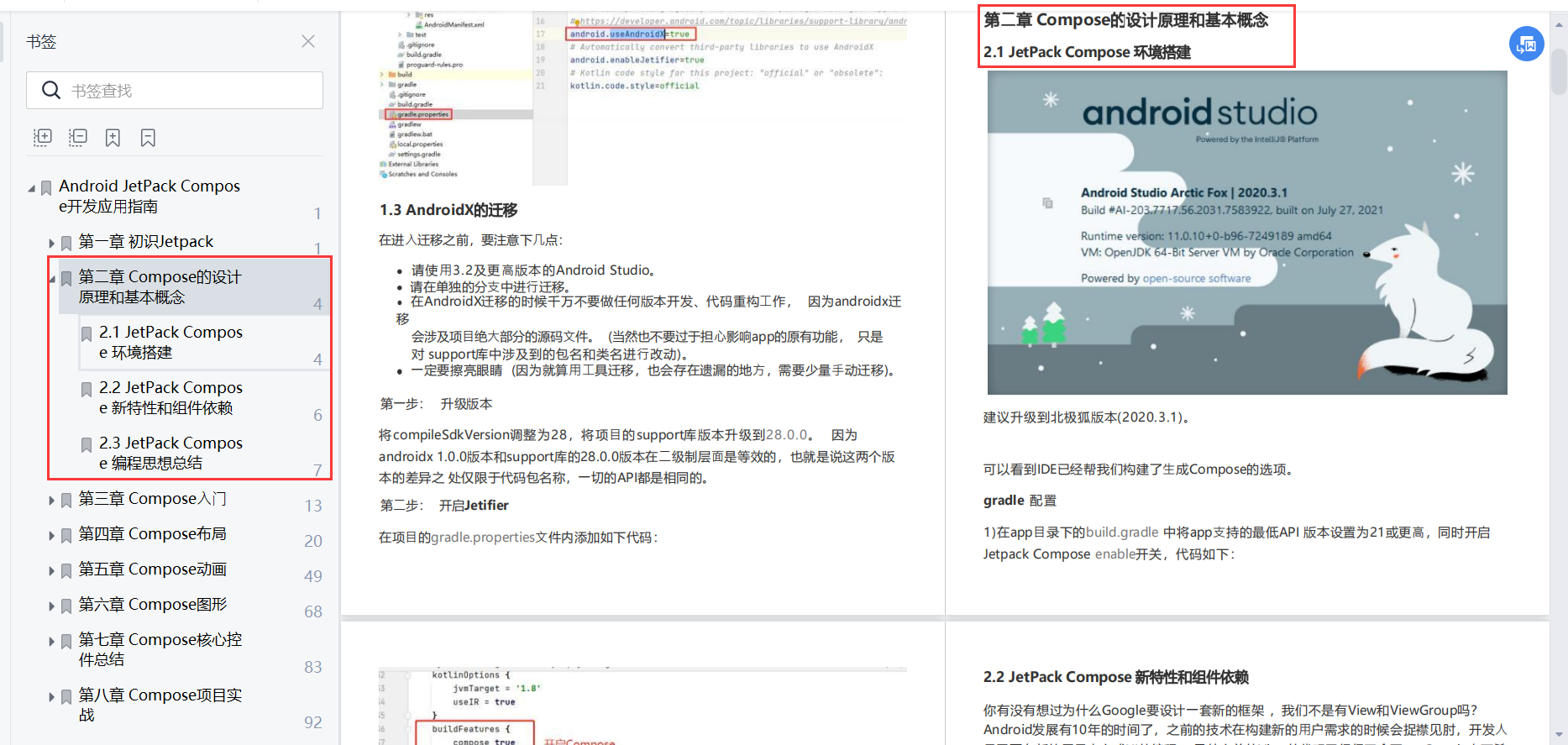Open sidebar bookmark 2.2 JetPack Compose 新特性和组件依赖
Viewport: 1568px width, 745px height.
click(170, 398)
